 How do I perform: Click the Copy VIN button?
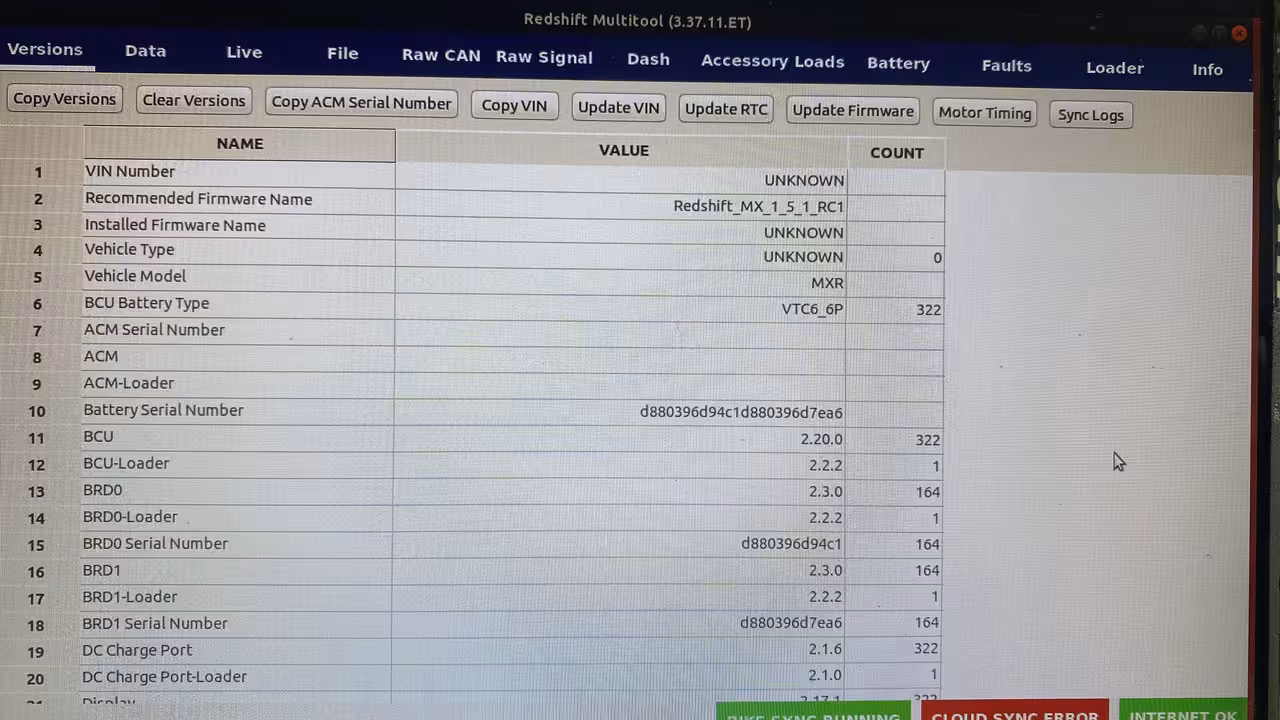tap(514, 105)
